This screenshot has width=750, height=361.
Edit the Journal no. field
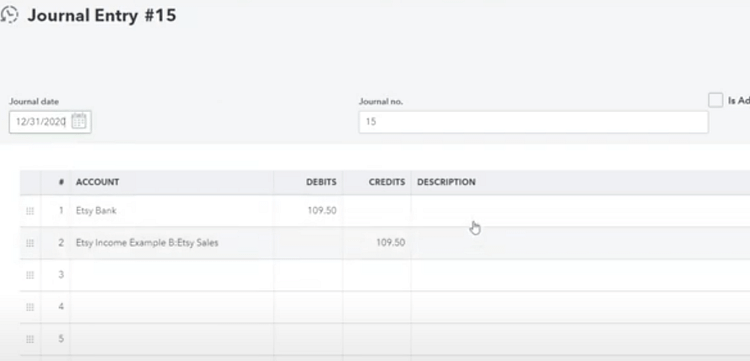point(533,122)
